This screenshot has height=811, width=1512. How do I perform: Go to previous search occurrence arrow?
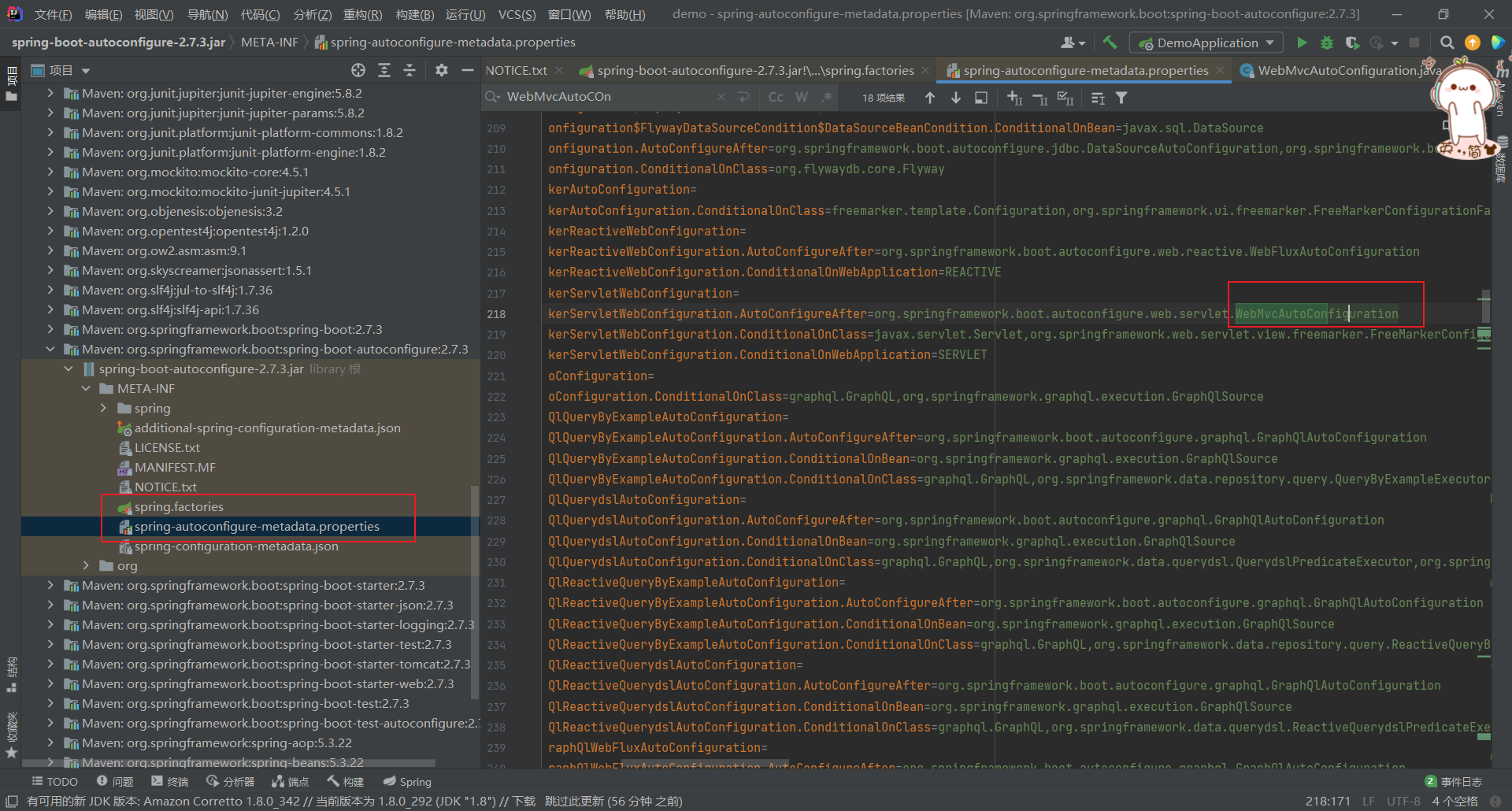point(930,98)
